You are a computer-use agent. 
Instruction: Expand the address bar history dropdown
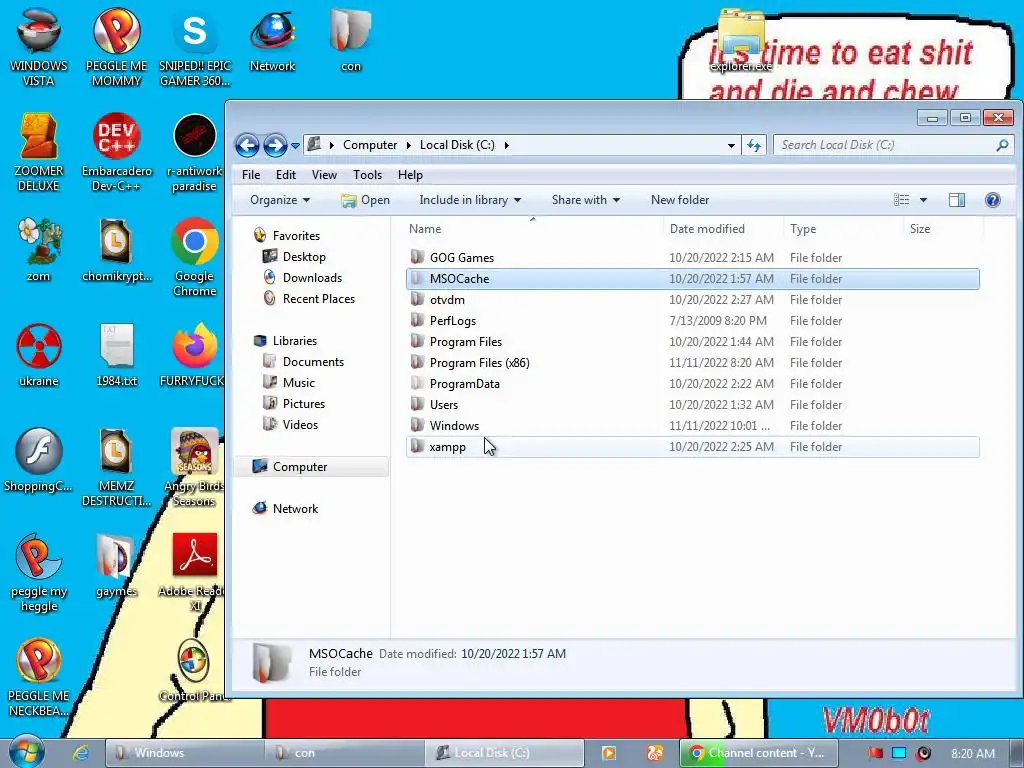tap(731, 145)
